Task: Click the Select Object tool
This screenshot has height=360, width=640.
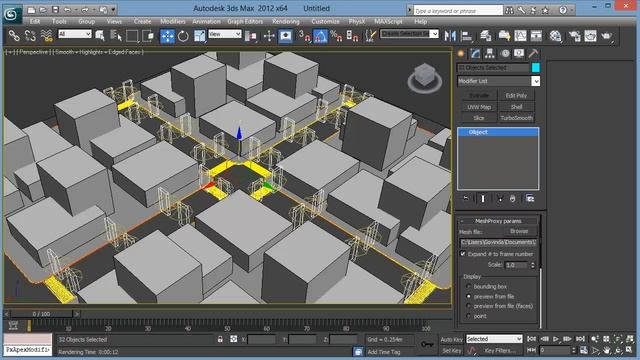Action: pyautogui.click(x=100, y=36)
